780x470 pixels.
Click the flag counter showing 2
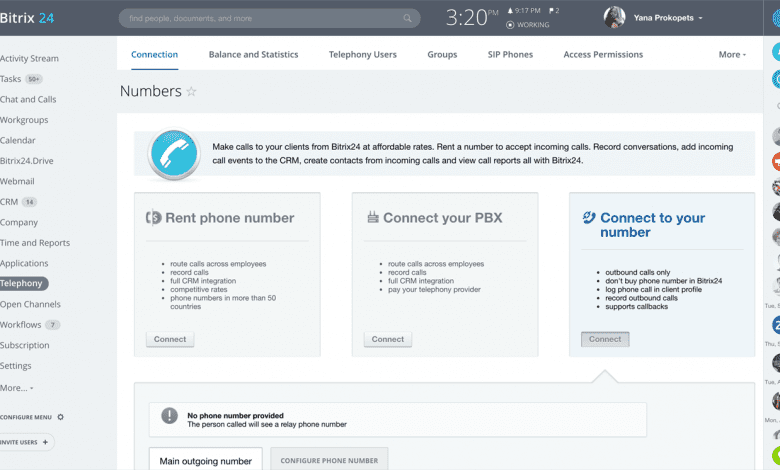[554, 10]
